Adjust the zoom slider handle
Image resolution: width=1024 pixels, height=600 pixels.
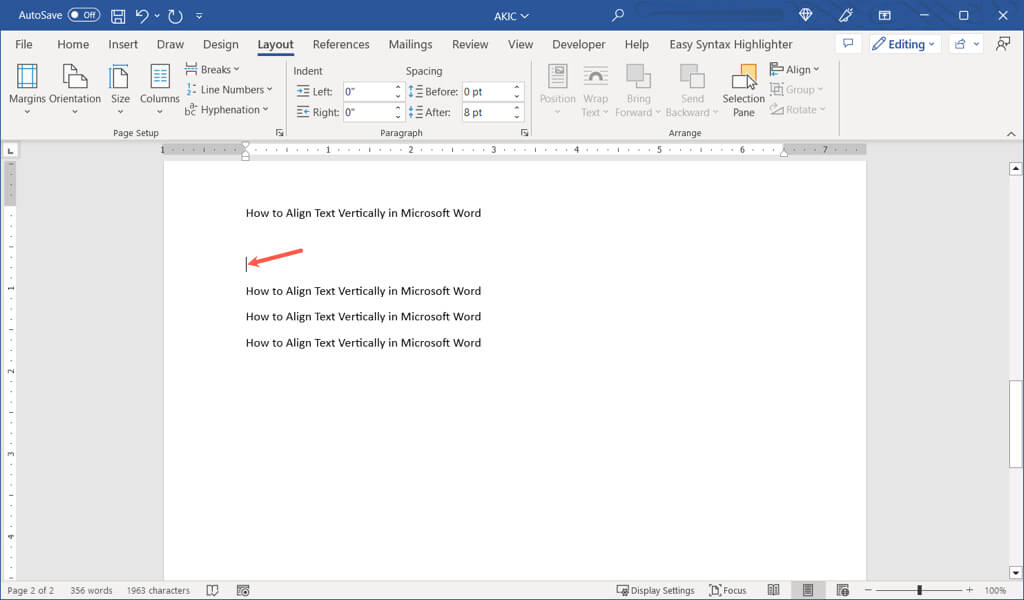point(919,591)
